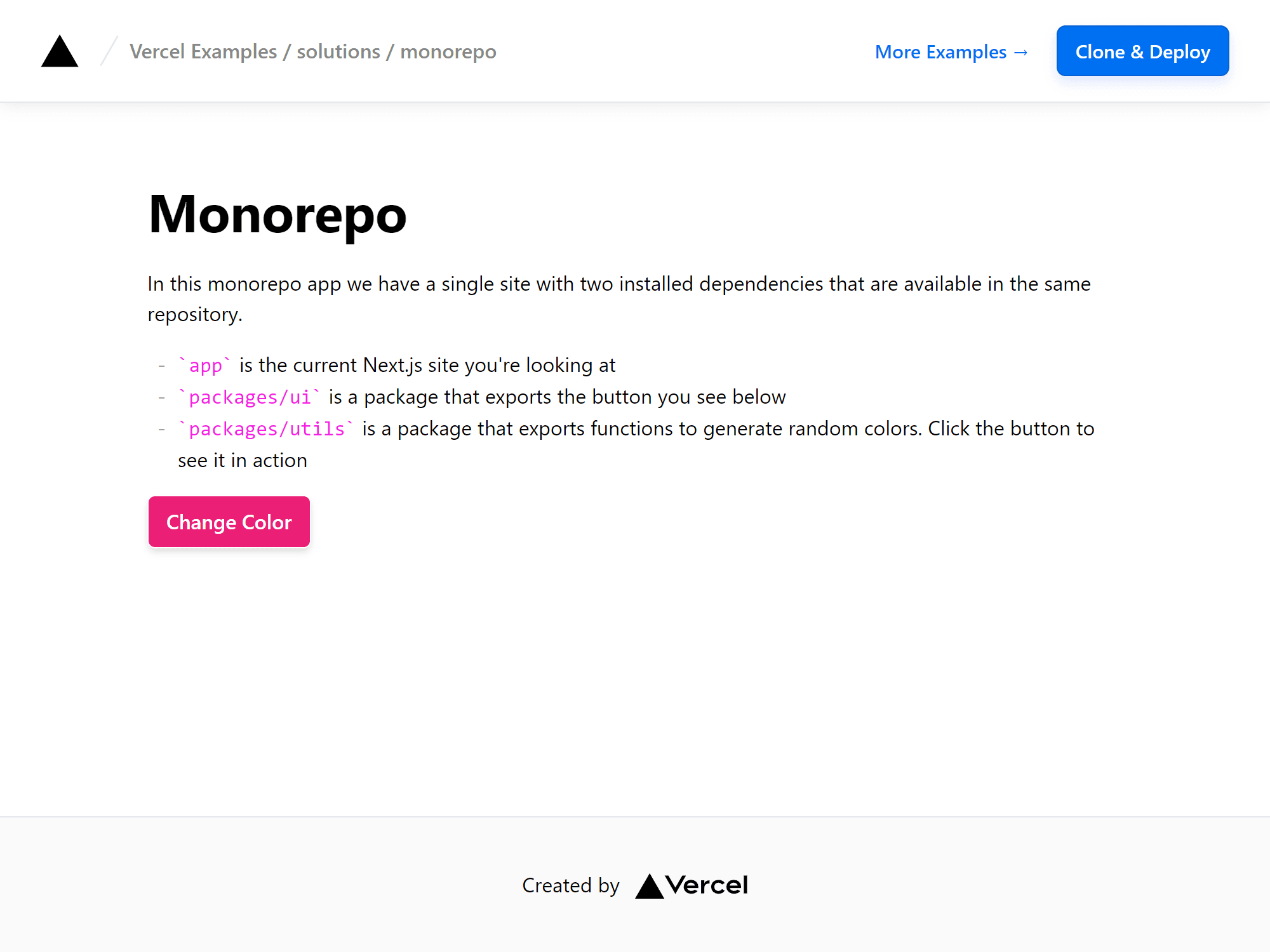Click the breadcrumb separator slash after the logo

click(108, 51)
